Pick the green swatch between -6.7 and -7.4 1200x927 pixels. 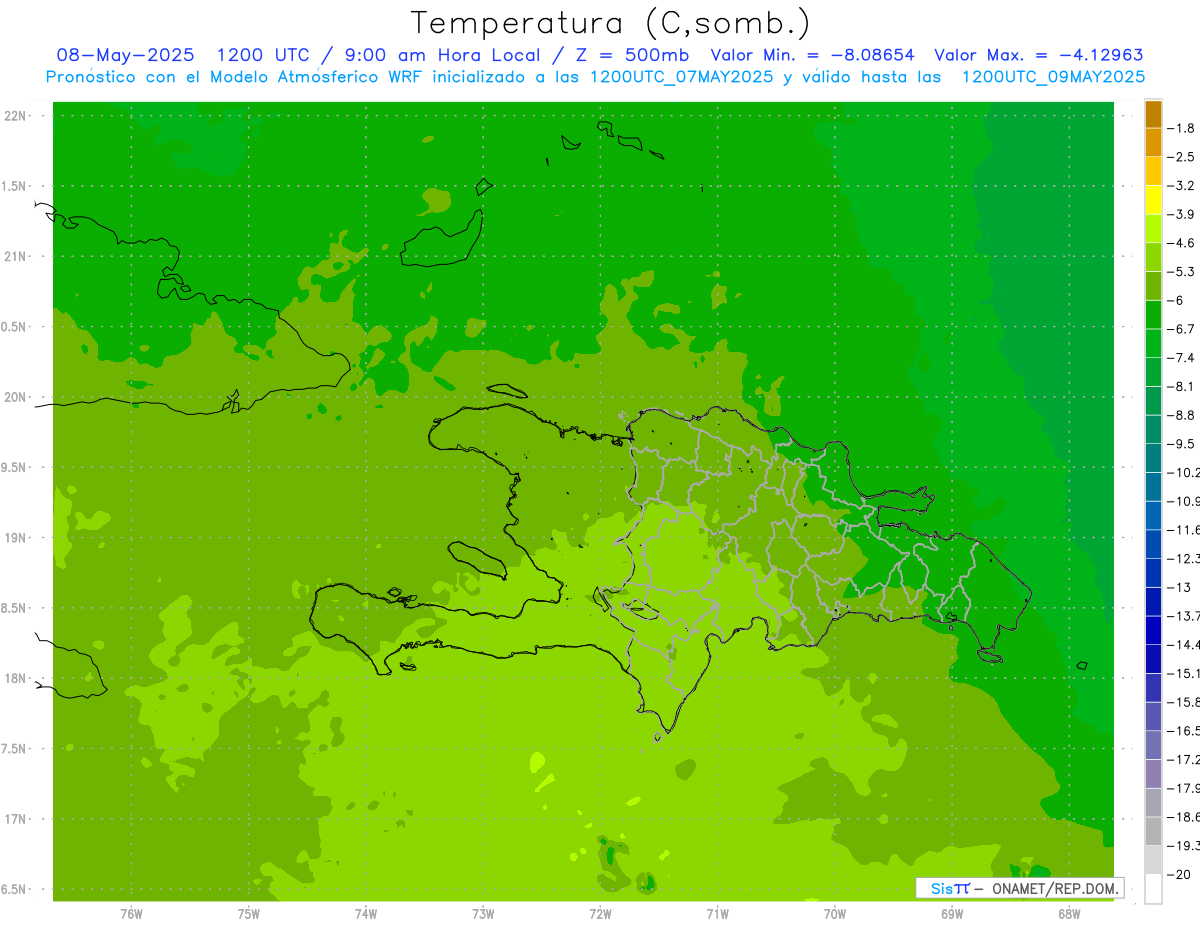coord(1153,344)
